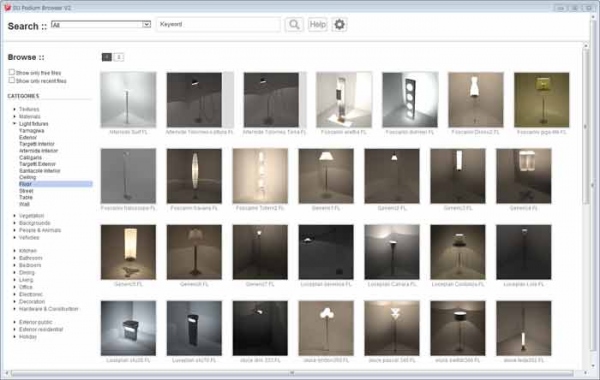Screen dimensions: 600x380
Task: Open the Decoration category
Action: [x=32, y=302]
